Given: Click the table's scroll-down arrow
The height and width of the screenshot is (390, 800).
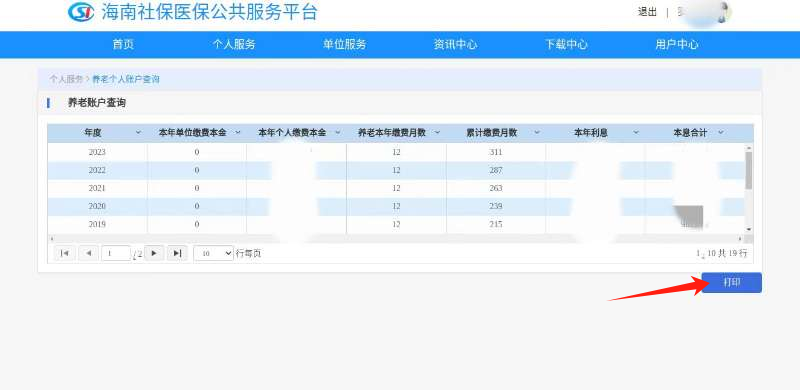Looking at the screenshot, I should click(x=748, y=230).
